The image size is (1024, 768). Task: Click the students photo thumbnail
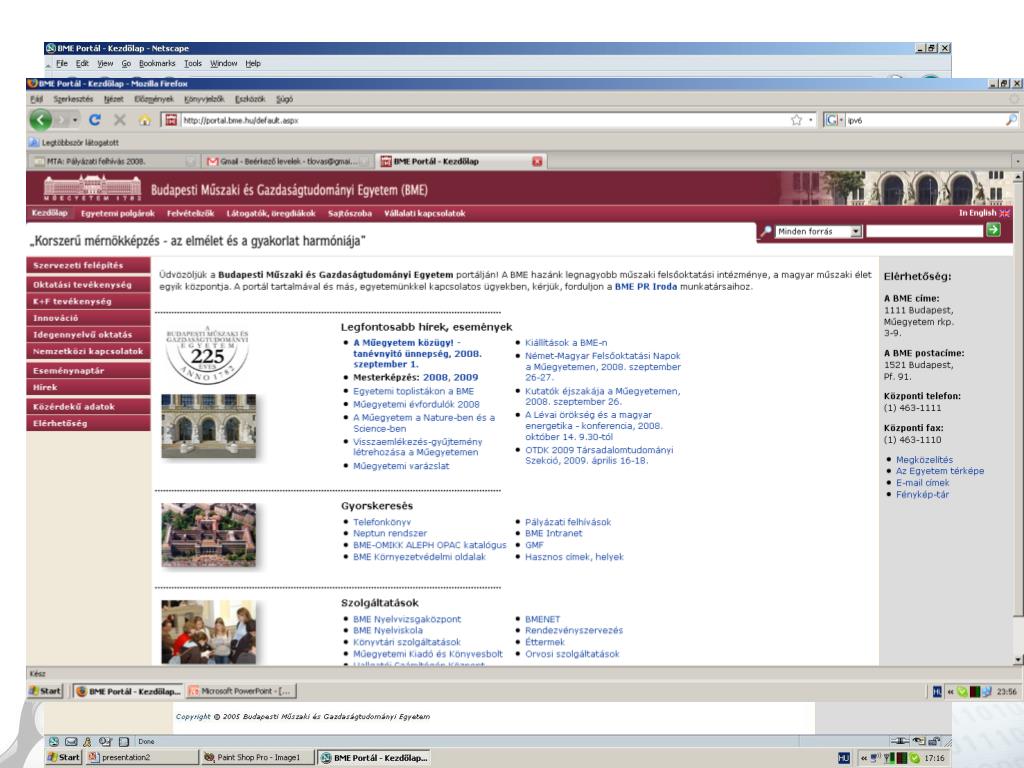click(x=208, y=632)
